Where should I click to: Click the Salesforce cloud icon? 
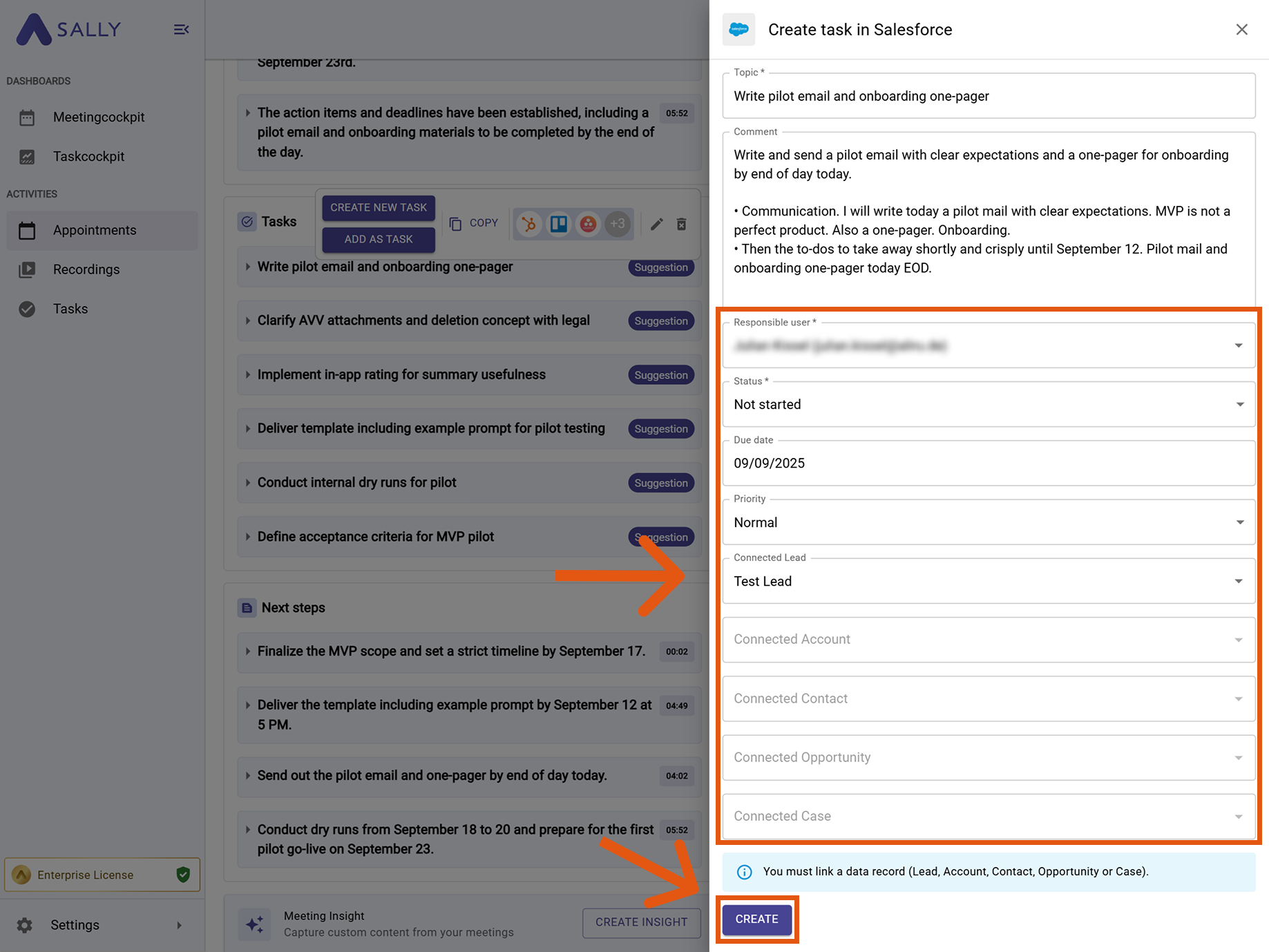(739, 30)
